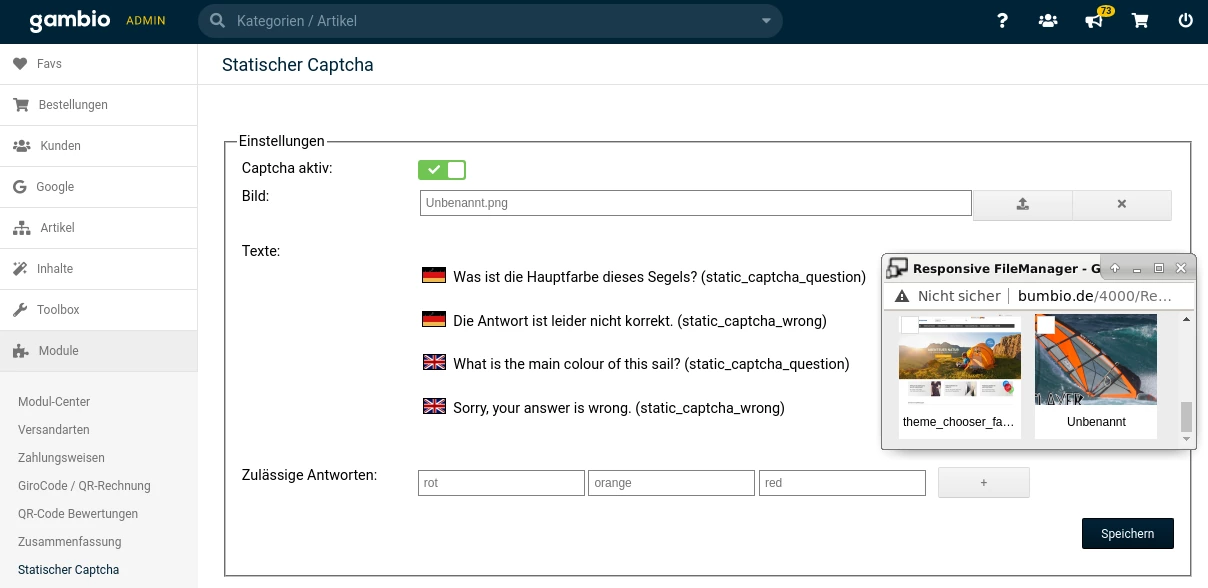Click the cart icon next to Bestellungen
The height and width of the screenshot is (588, 1208).
20,105
